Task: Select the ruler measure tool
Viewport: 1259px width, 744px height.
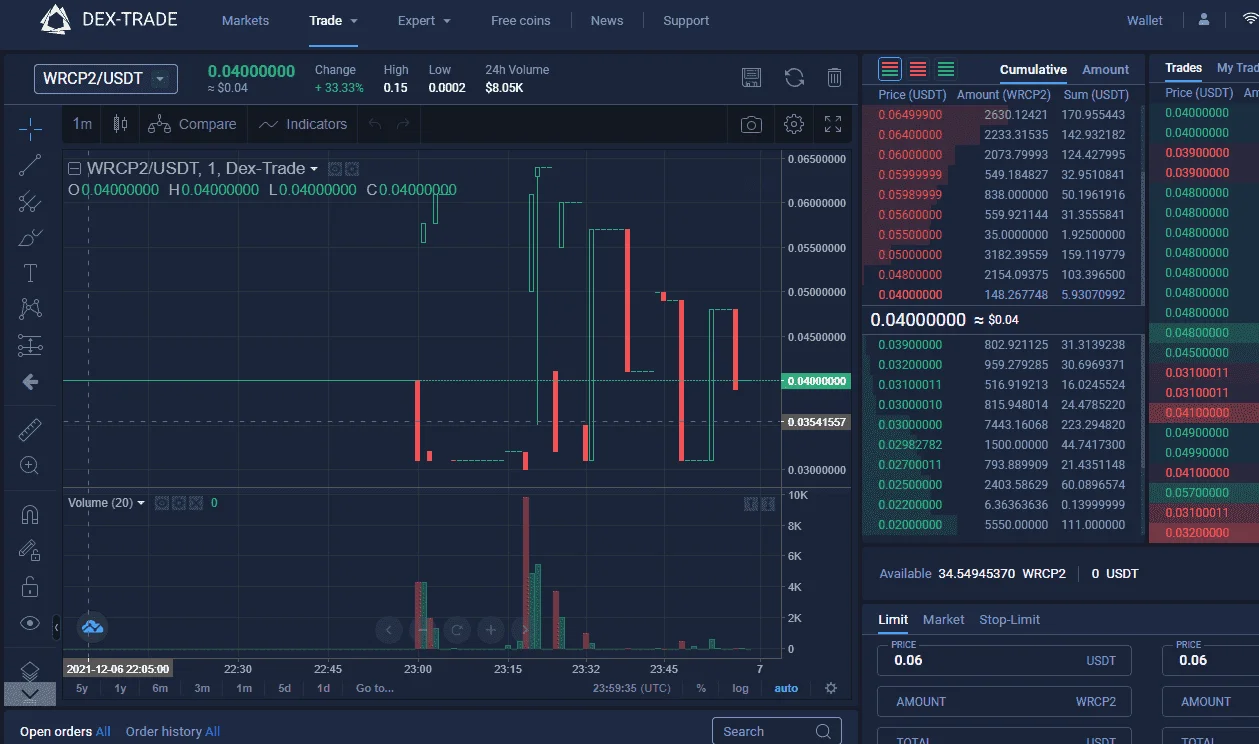Action: click(x=30, y=430)
